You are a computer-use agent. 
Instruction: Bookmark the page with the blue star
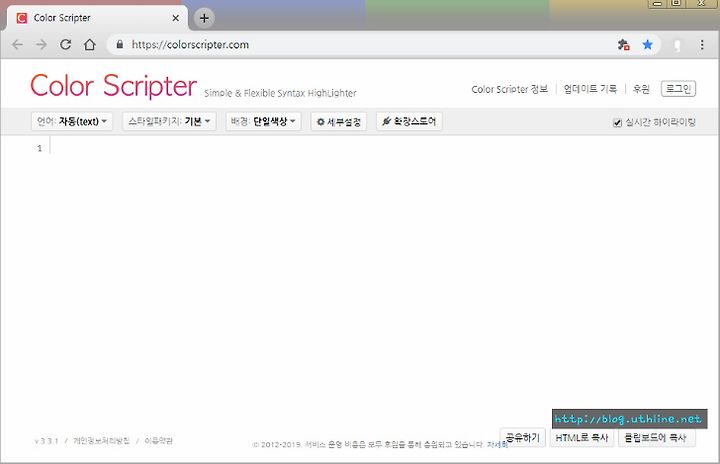point(647,45)
